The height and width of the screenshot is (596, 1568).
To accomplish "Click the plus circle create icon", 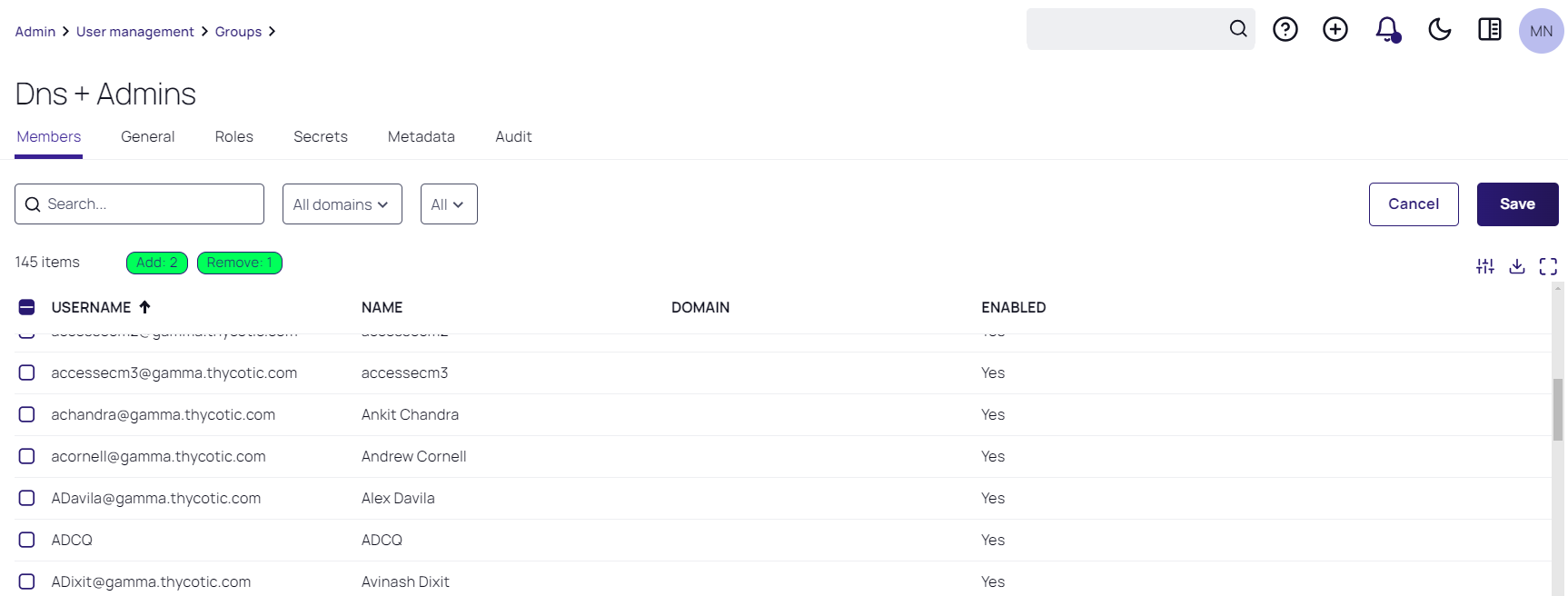I will (x=1335, y=30).
